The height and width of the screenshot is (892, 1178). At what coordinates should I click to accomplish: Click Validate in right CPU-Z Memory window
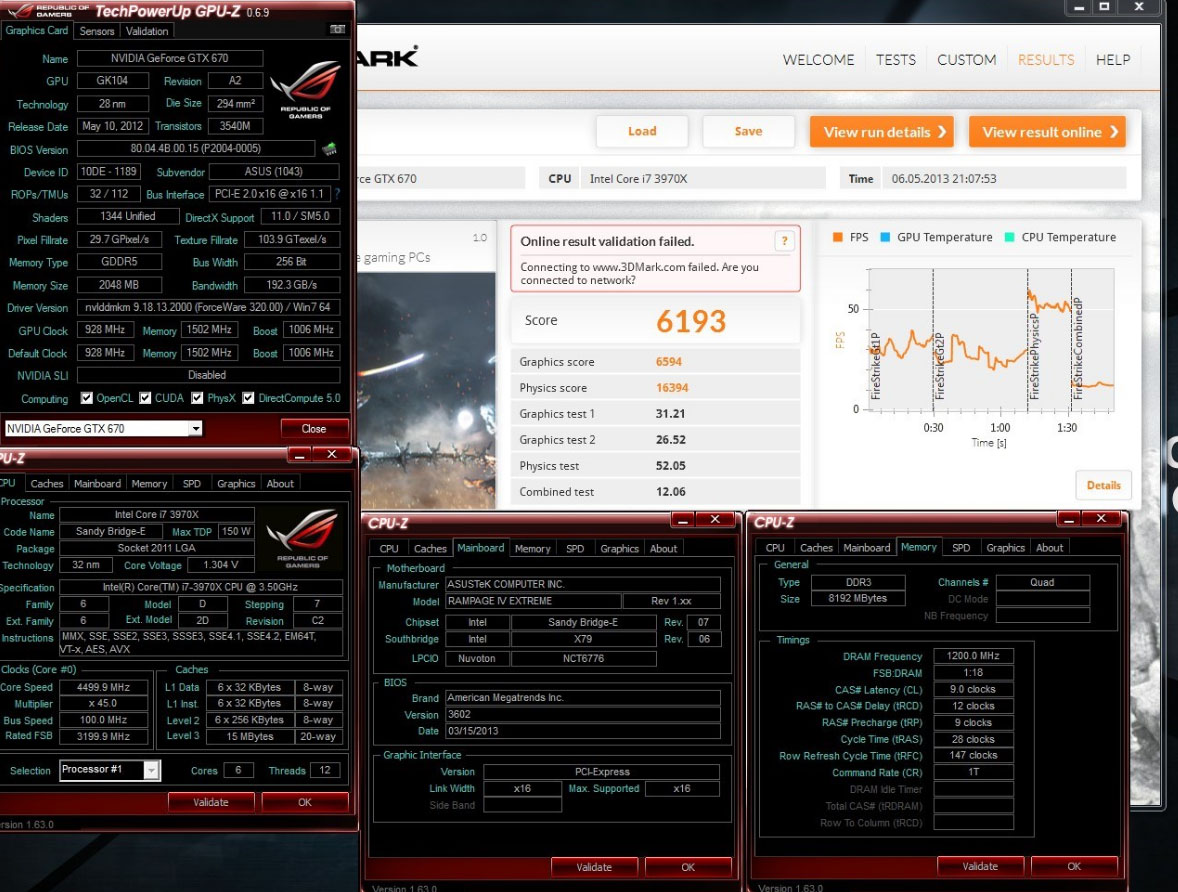pyautogui.click(x=980, y=866)
